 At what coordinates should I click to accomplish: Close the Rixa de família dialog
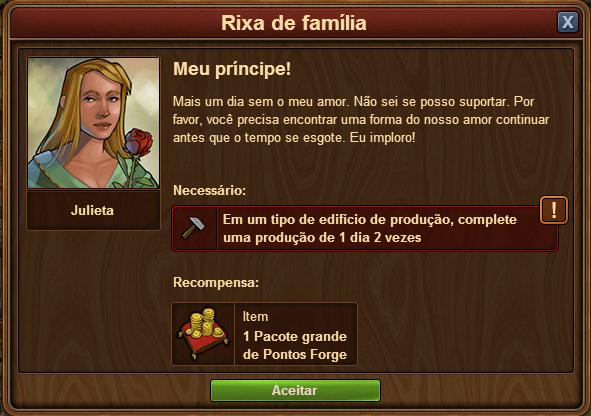click(568, 22)
